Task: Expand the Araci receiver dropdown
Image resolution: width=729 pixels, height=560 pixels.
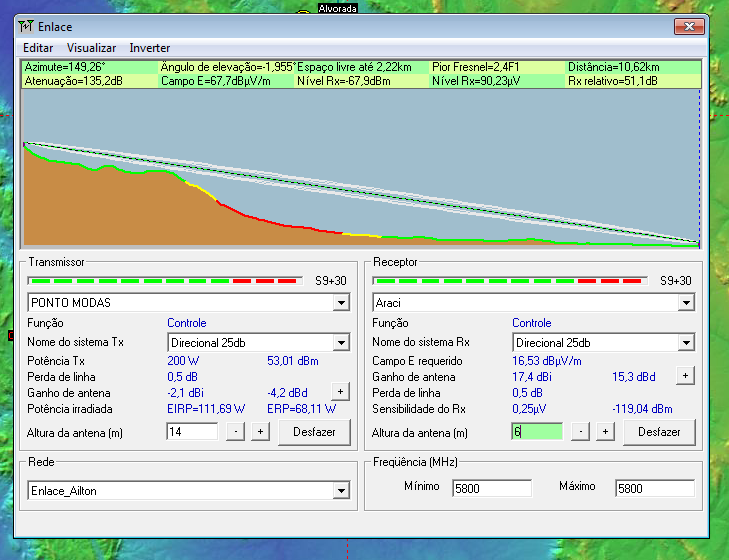Action: (x=686, y=302)
